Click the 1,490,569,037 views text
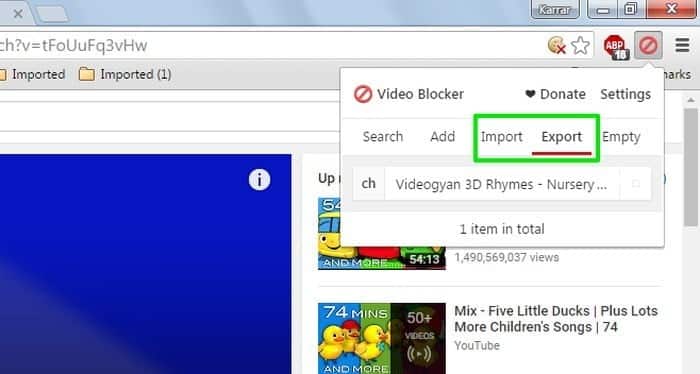The height and width of the screenshot is (374, 700). tap(507, 258)
